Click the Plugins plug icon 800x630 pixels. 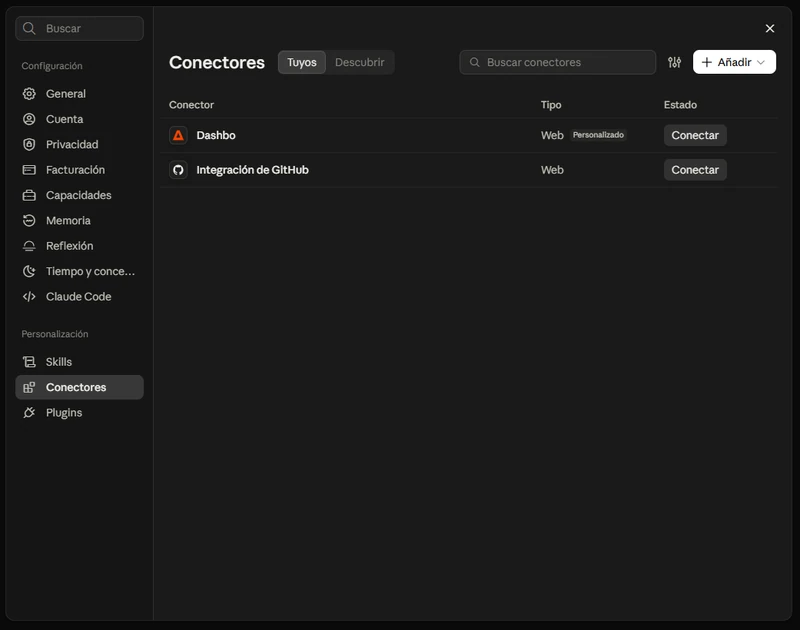pyautogui.click(x=29, y=413)
